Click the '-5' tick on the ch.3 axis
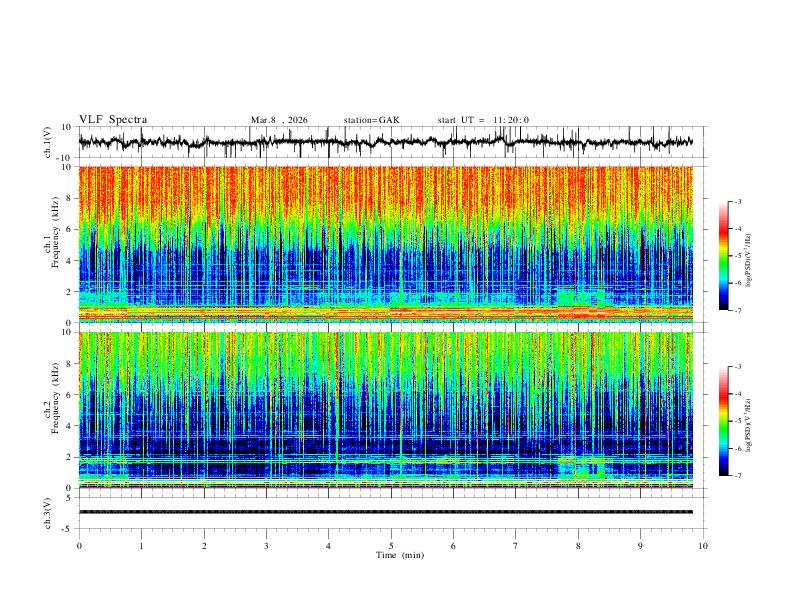This screenshot has height=612, width=792. click(67, 529)
